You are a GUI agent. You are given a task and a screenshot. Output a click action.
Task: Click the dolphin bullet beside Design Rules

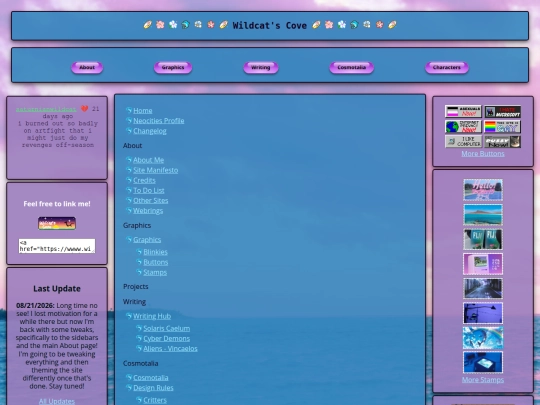(x=129, y=387)
